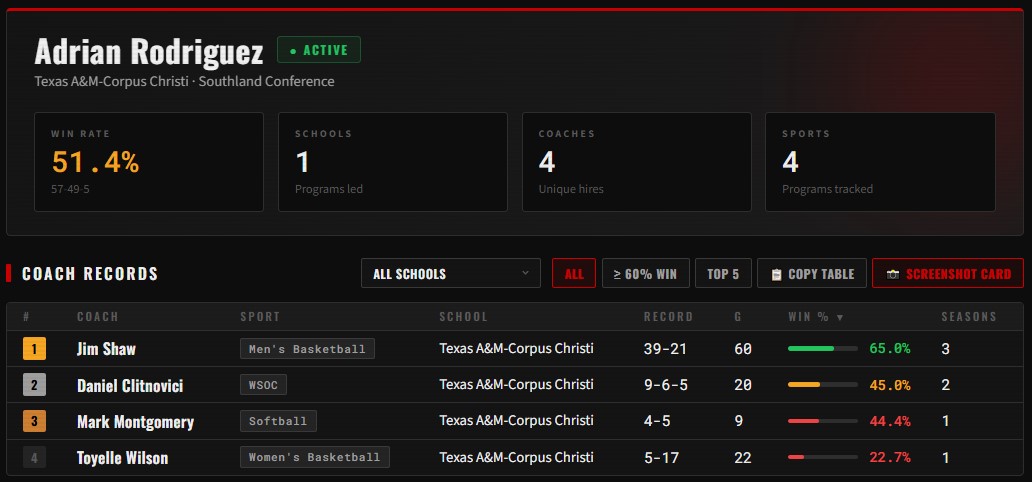The image size is (1032, 482).
Task: Click the SCHOOL column header
Action: 463,317
